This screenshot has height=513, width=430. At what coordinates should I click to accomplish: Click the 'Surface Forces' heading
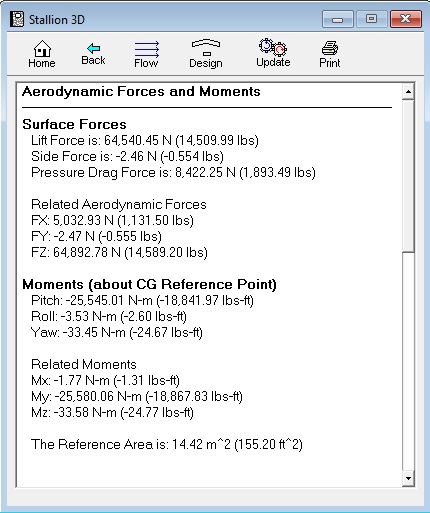tap(74, 124)
